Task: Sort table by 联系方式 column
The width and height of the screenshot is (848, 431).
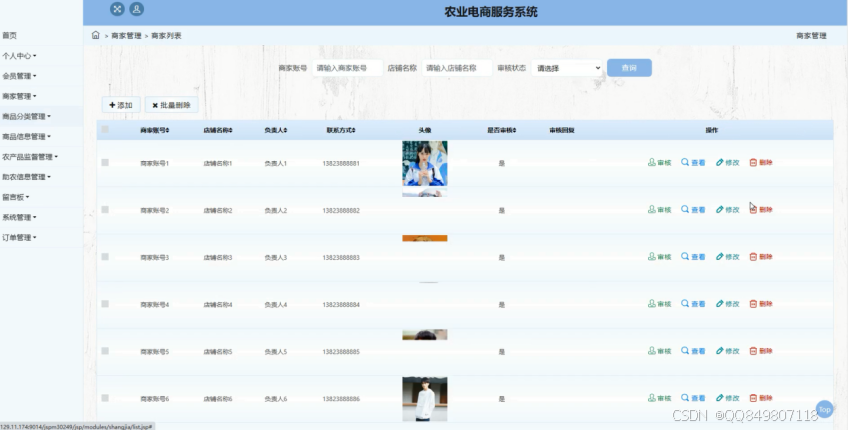Action: point(341,130)
